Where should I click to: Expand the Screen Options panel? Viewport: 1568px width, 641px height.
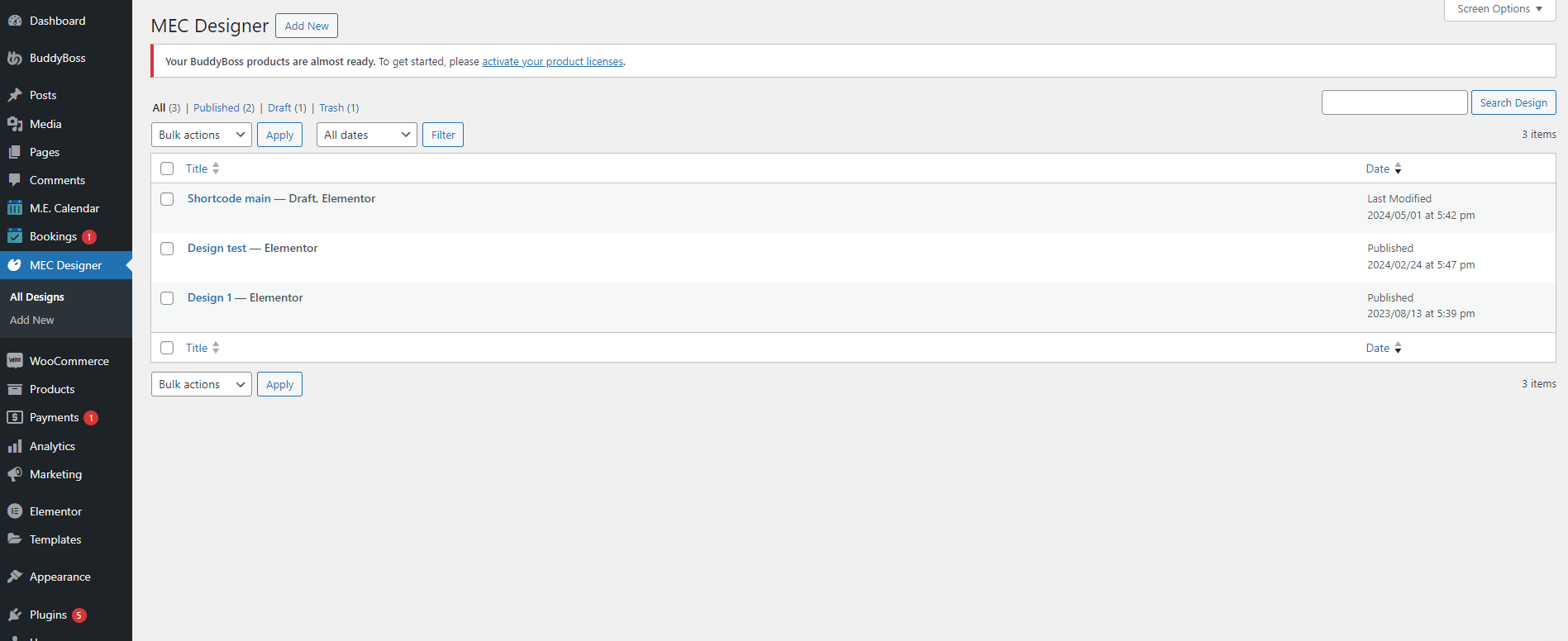point(1499,9)
